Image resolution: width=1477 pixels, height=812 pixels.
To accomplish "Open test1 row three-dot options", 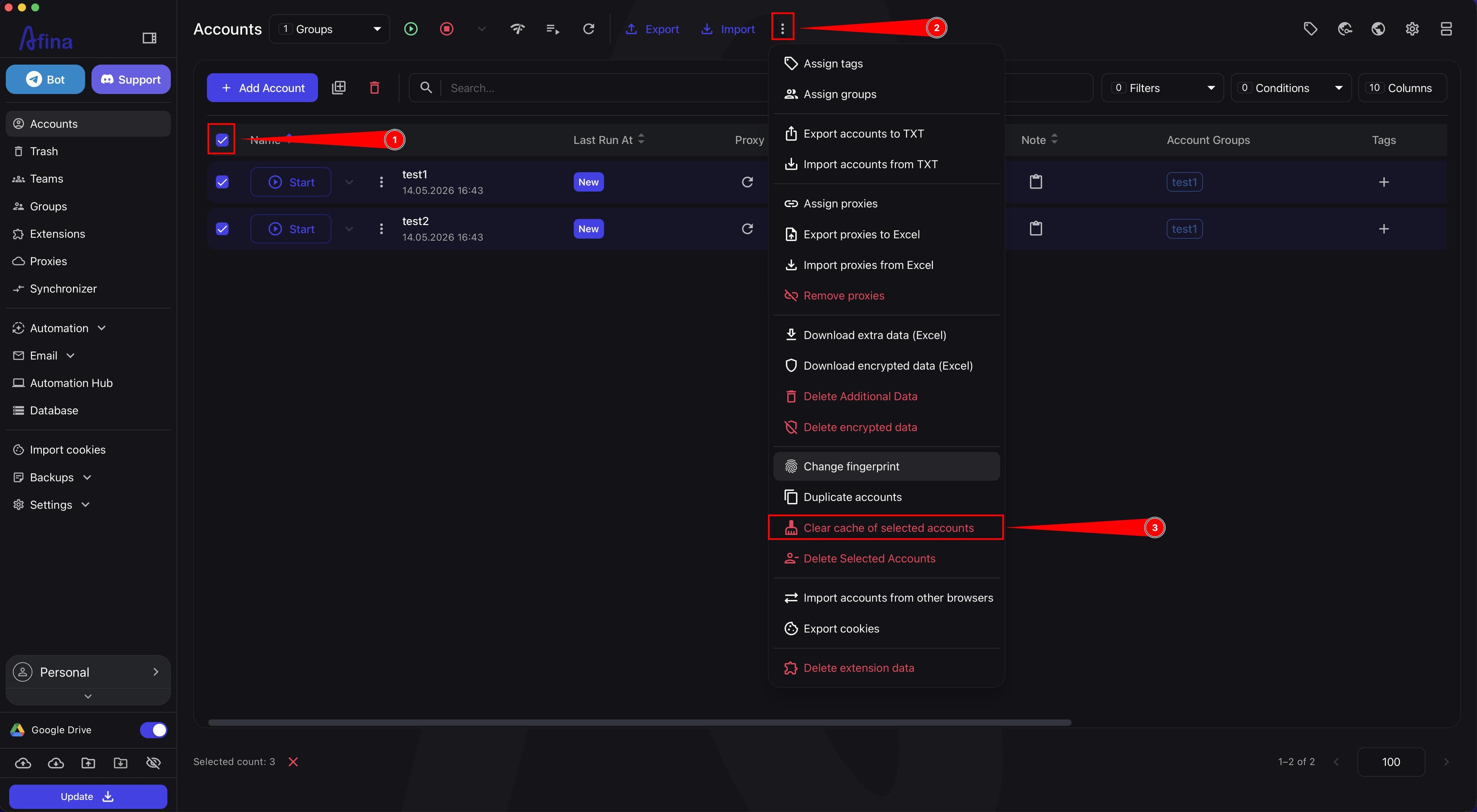I will pos(381,182).
